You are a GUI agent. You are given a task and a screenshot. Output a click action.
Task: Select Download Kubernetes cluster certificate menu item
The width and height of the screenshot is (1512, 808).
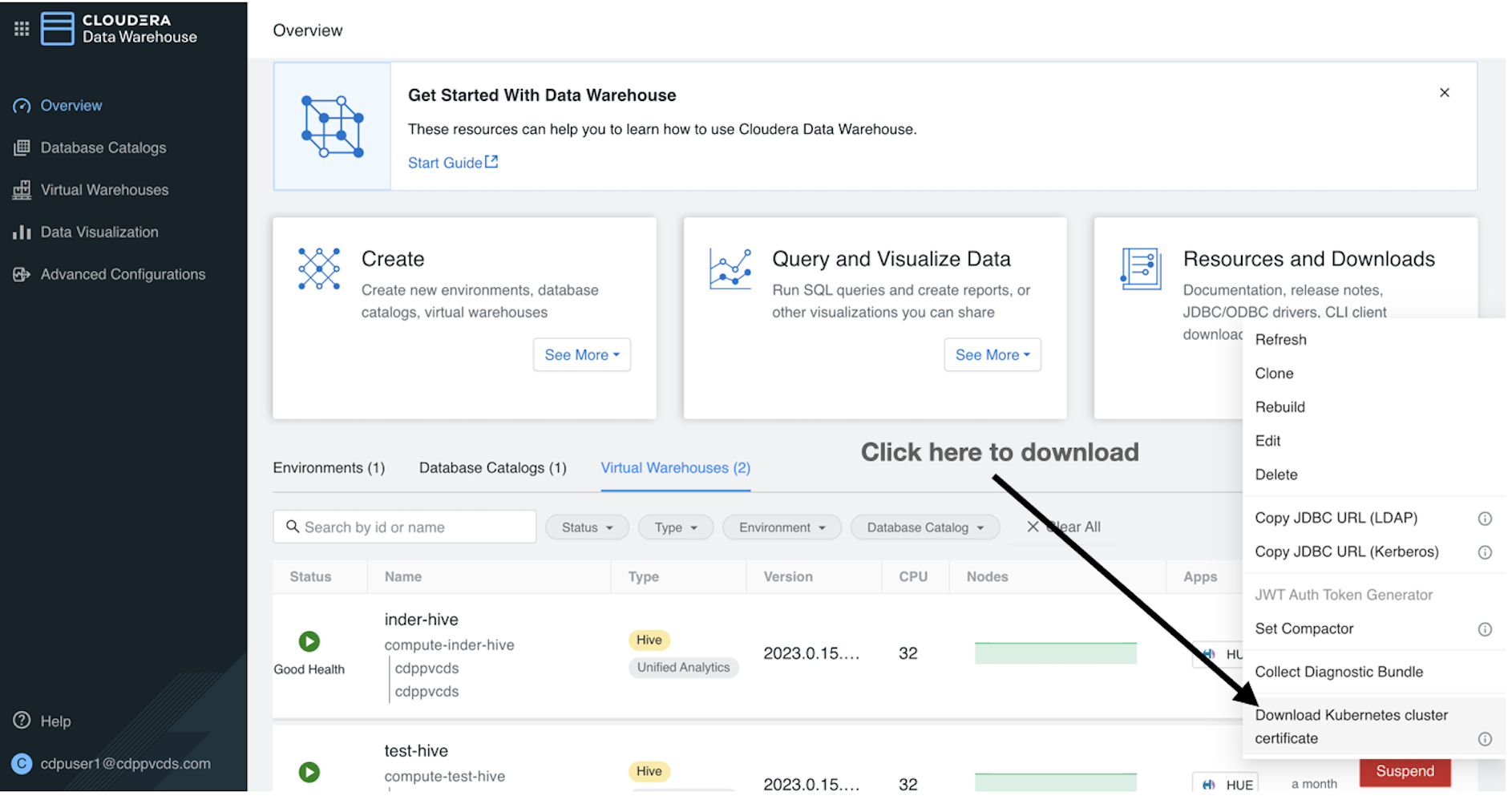point(1352,726)
